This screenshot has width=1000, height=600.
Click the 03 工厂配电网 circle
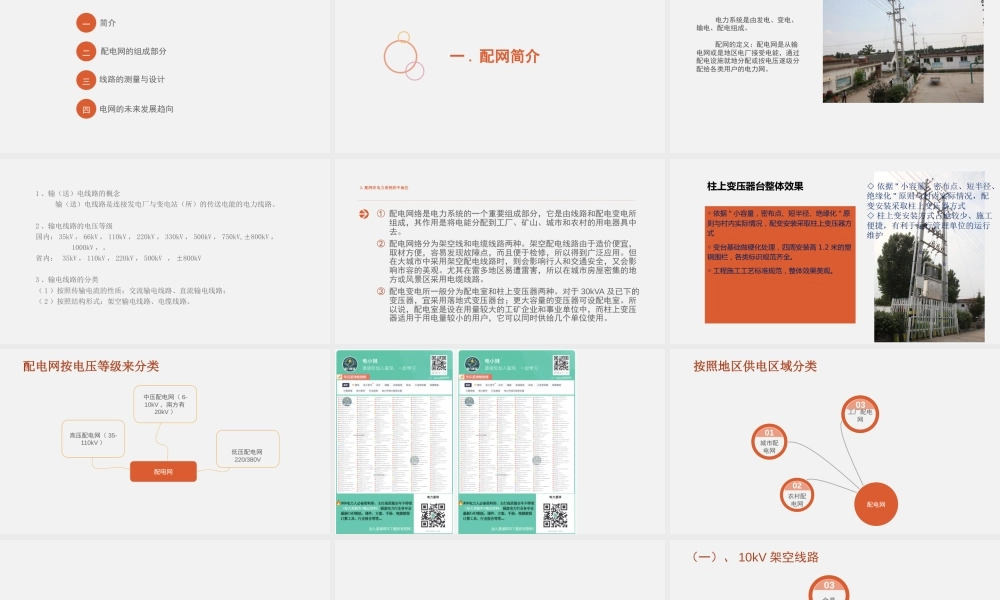click(860, 413)
